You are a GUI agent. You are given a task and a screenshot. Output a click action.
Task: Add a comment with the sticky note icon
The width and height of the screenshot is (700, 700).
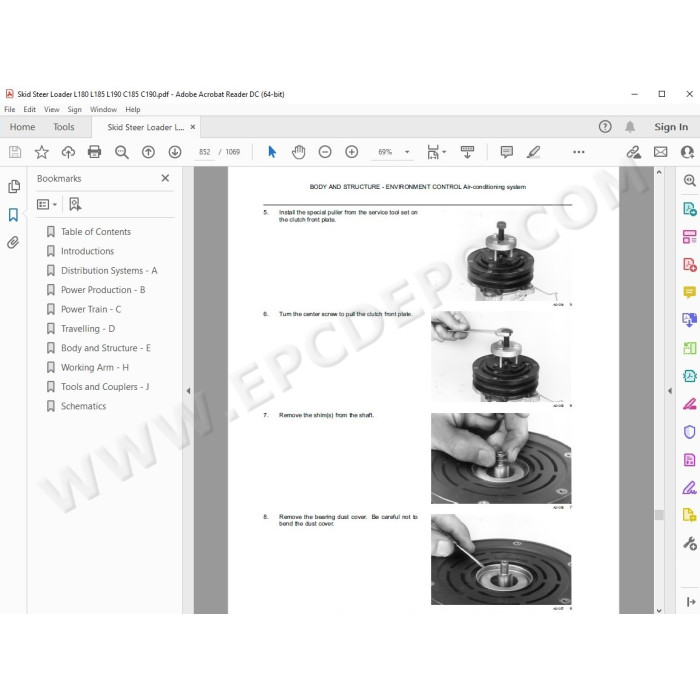507,152
